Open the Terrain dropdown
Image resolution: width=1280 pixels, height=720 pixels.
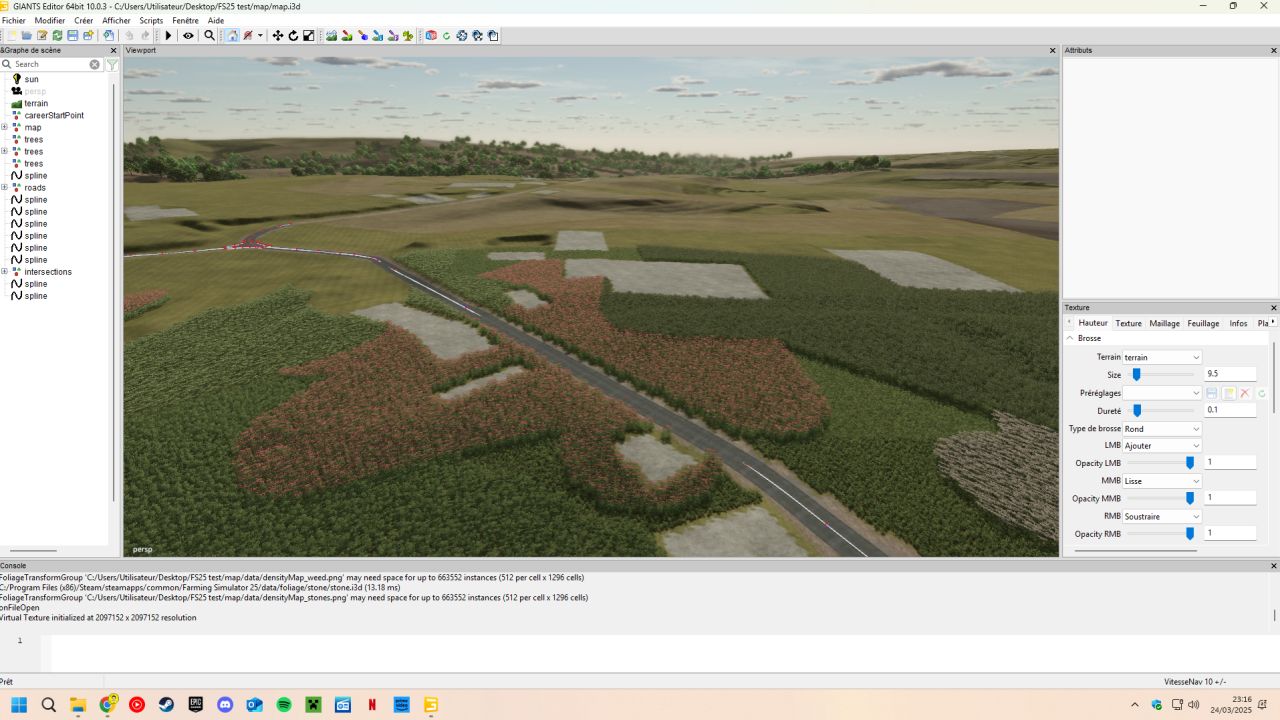click(x=1162, y=357)
